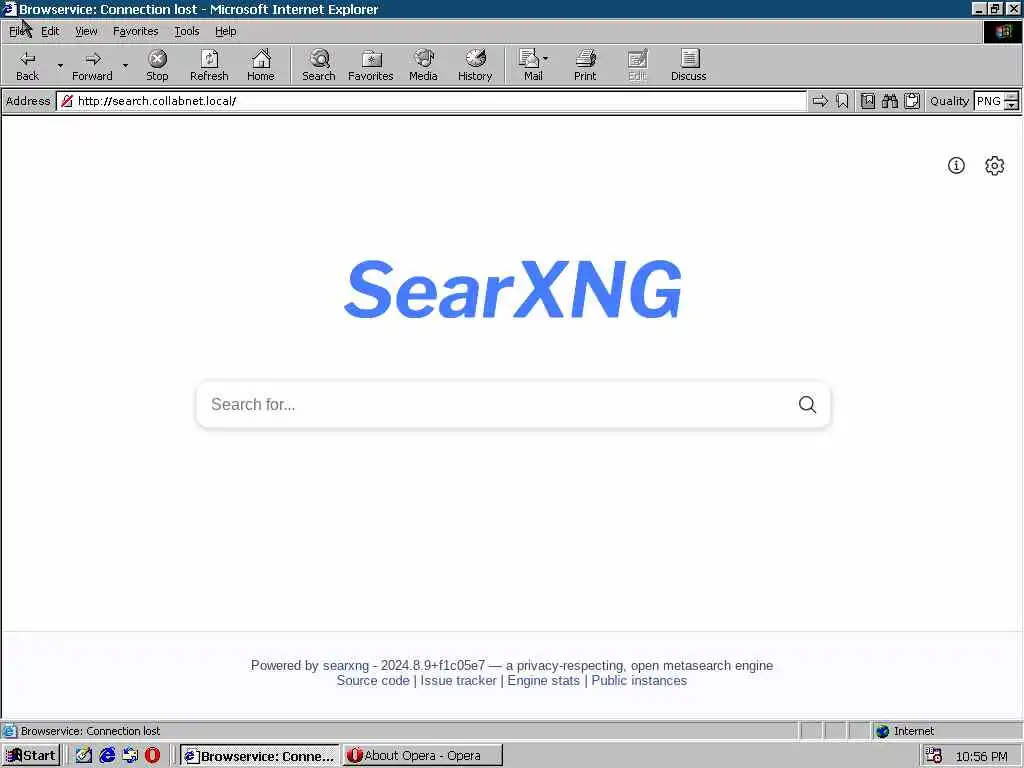1024x768 pixels.
Task: Click the magnifier search submit icon
Action: pyautogui.click(x=807, y=404)
